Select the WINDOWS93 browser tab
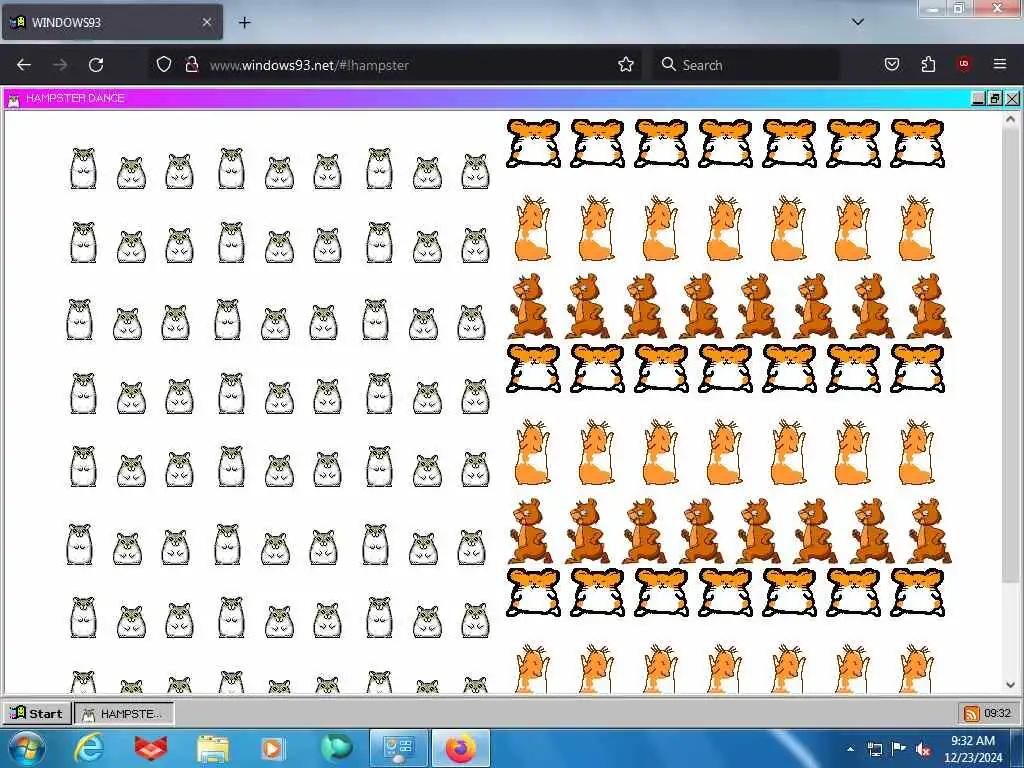This screenshot has height=768, width=1024. click(112, 22)
